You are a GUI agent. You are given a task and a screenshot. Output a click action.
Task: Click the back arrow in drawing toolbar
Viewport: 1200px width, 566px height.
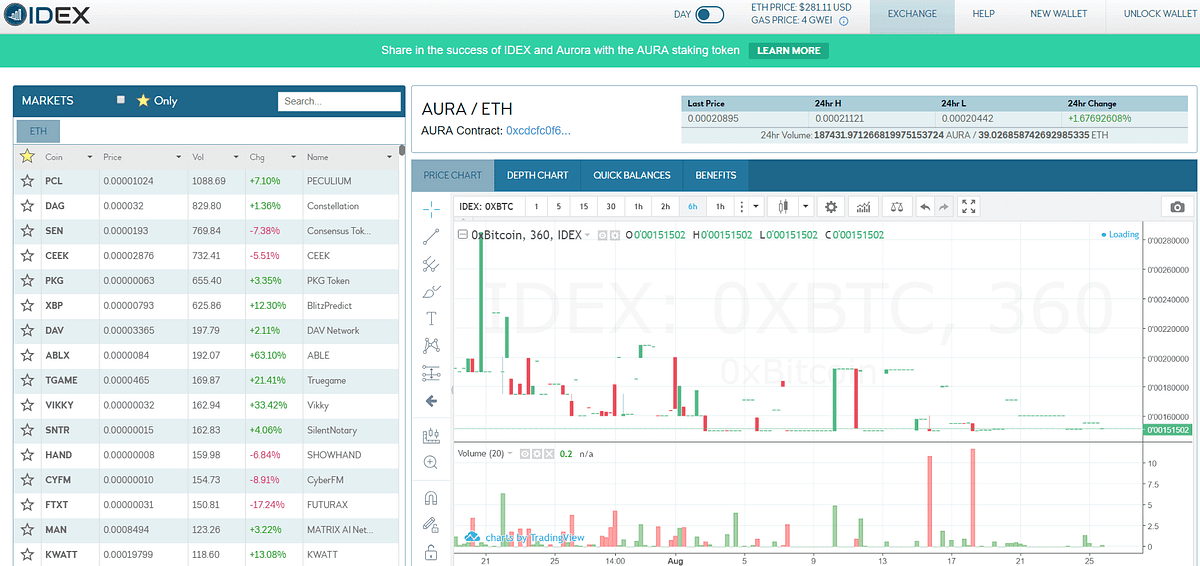click(x=431, y=401)
